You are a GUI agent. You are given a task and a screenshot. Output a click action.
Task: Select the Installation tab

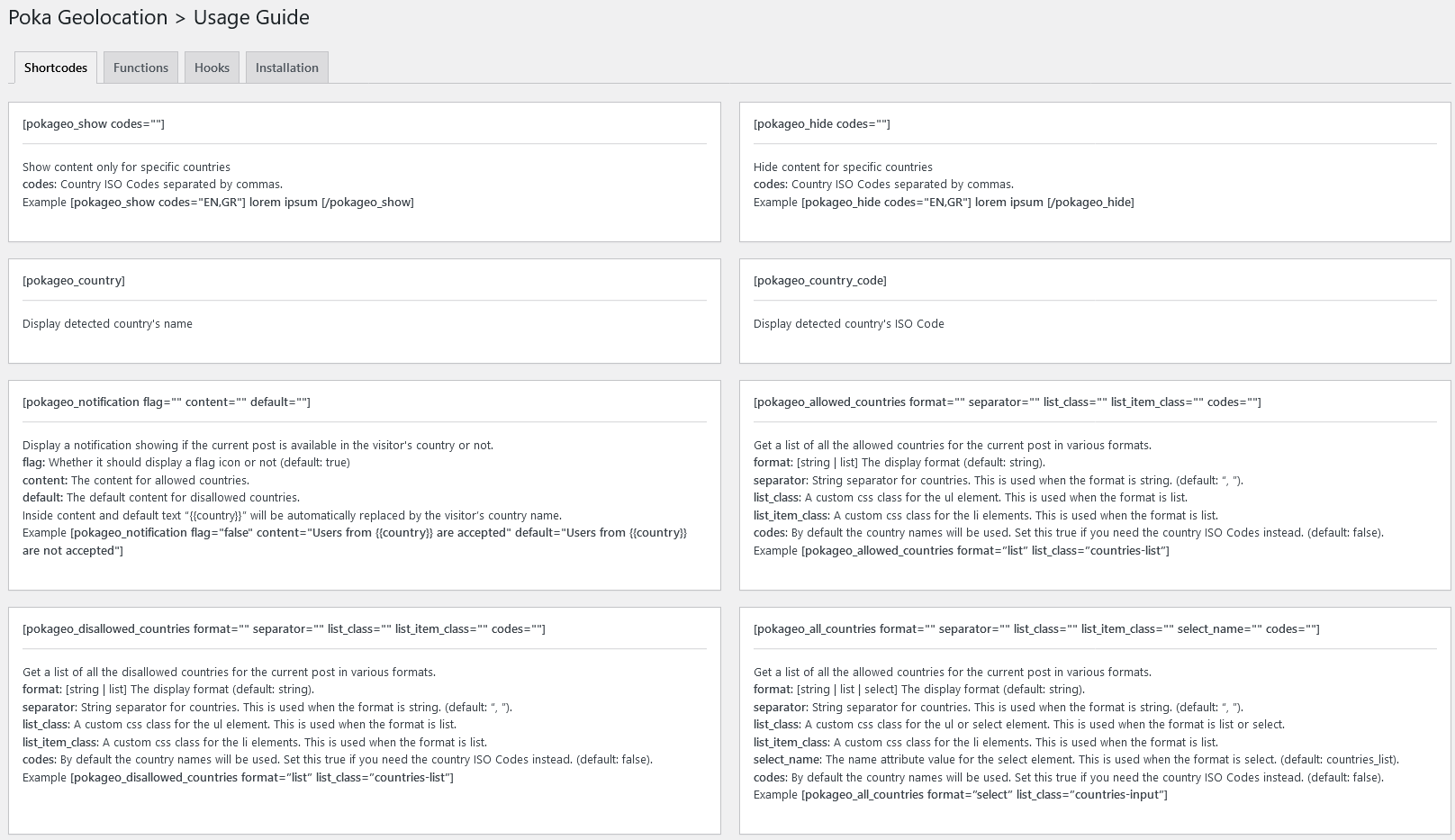coord(286,68)
